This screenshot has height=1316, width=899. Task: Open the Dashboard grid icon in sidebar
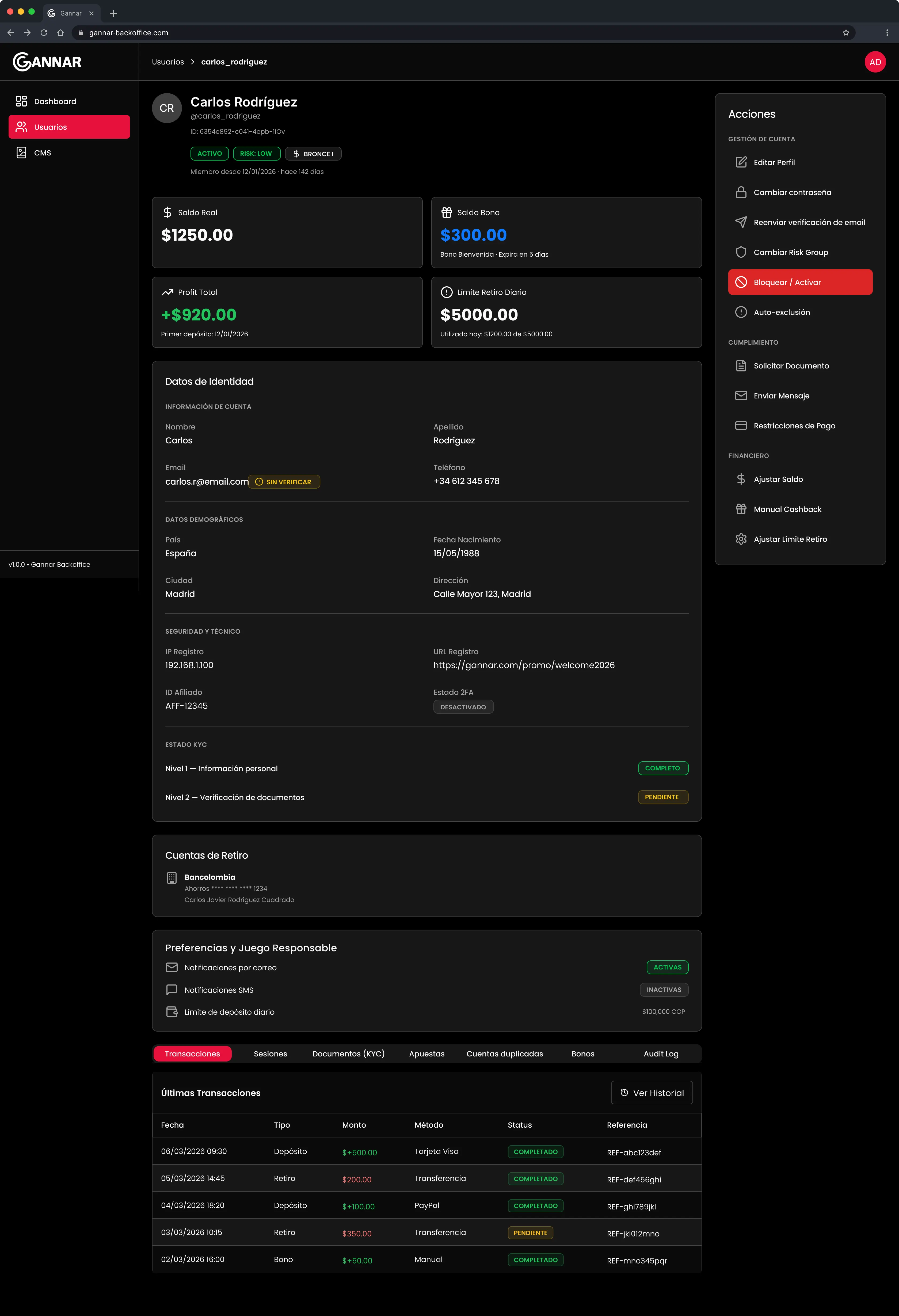(x=21, y=101)
